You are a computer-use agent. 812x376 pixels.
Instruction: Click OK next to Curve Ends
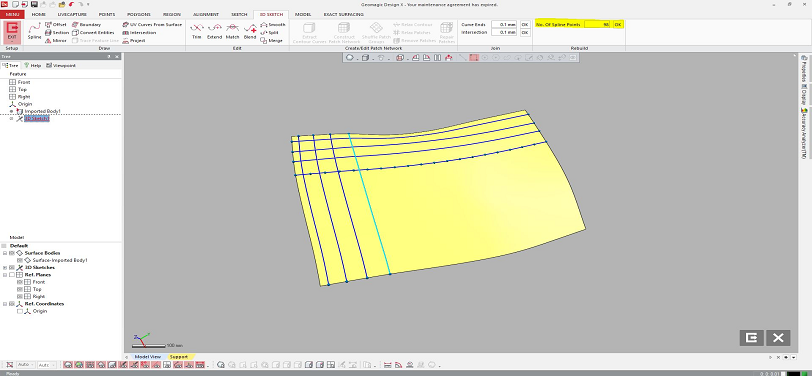[525, 24]
